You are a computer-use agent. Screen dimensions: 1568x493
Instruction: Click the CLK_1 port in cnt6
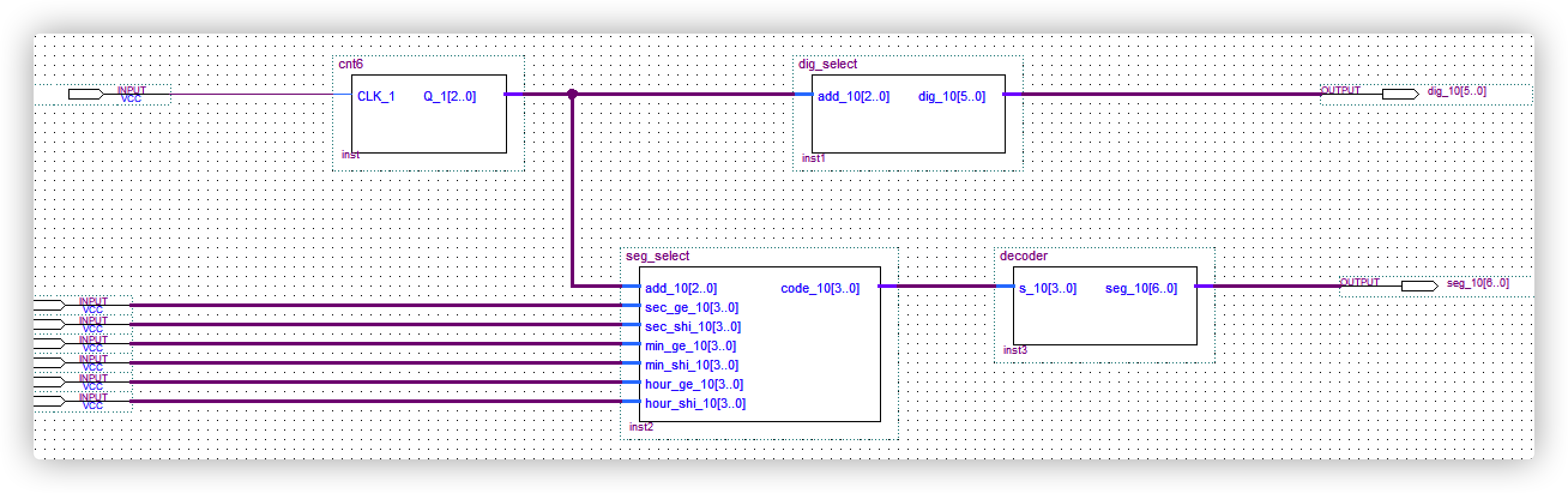point(376,97)
